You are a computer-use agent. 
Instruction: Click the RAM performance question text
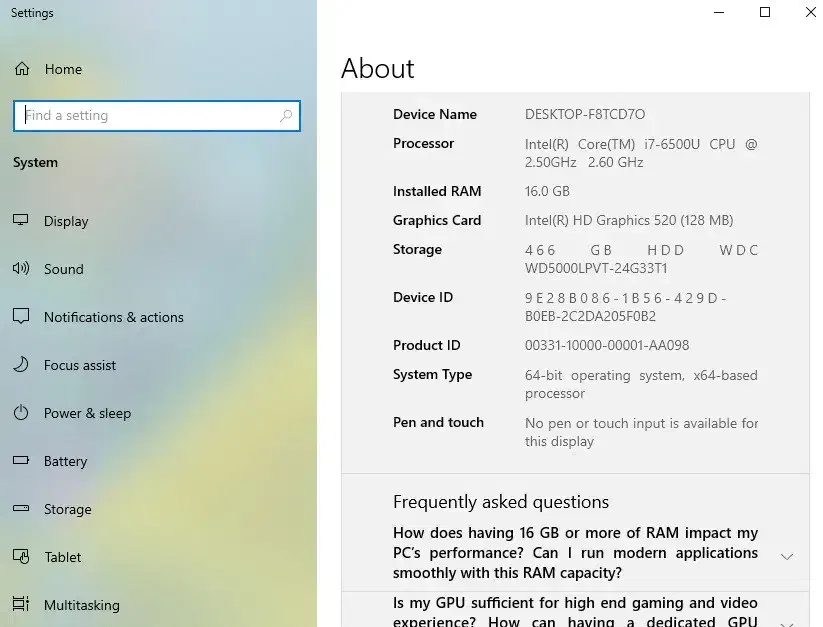pyautogui.click(x=575, y=553)
